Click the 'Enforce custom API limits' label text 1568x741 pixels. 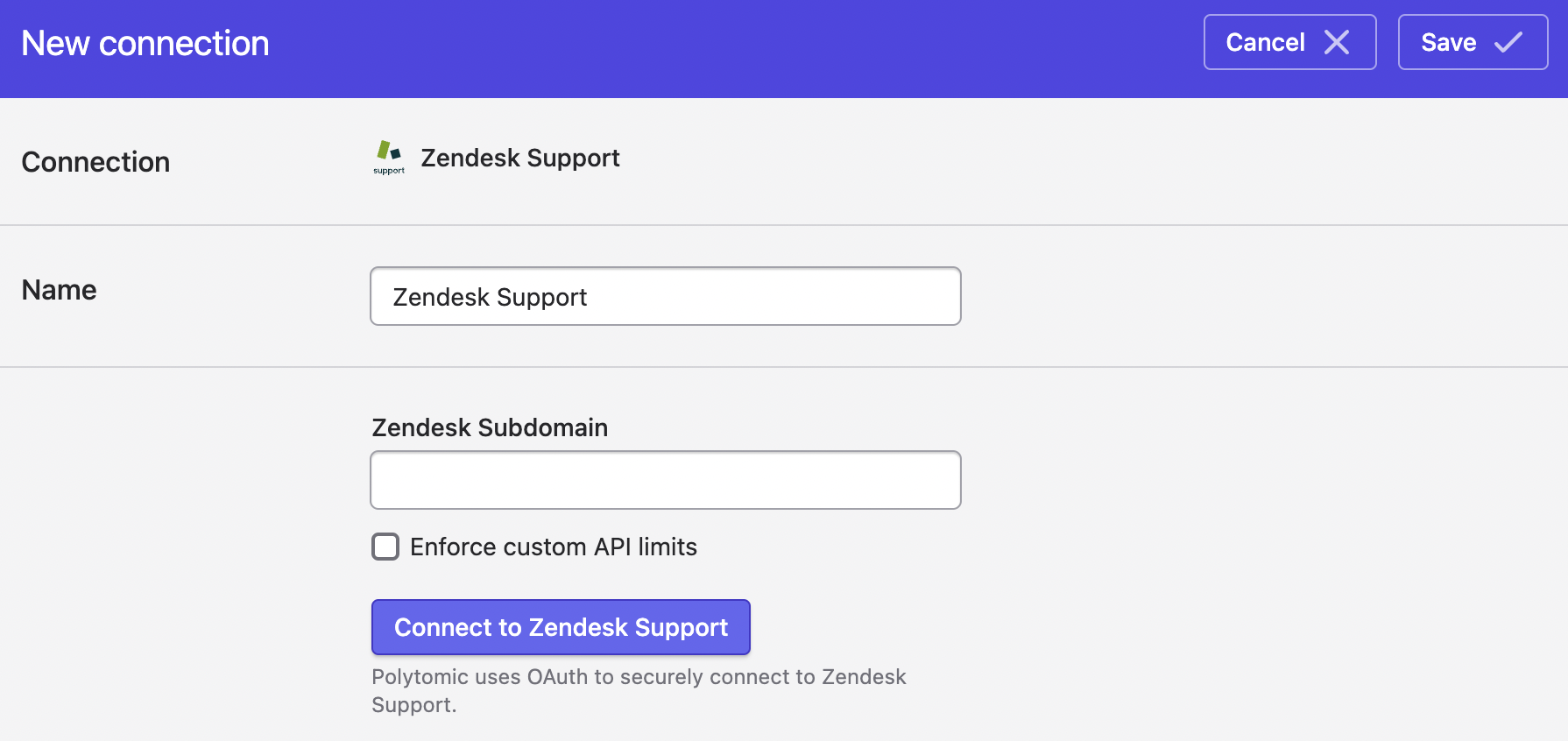coord(554,547)
